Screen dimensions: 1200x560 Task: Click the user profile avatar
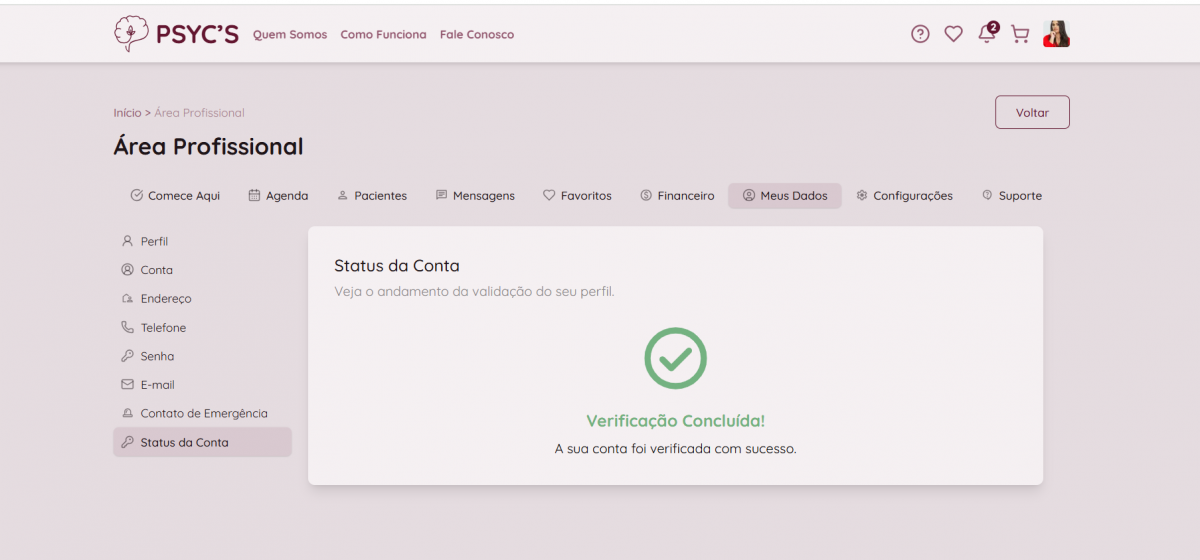click(1056, 34)
